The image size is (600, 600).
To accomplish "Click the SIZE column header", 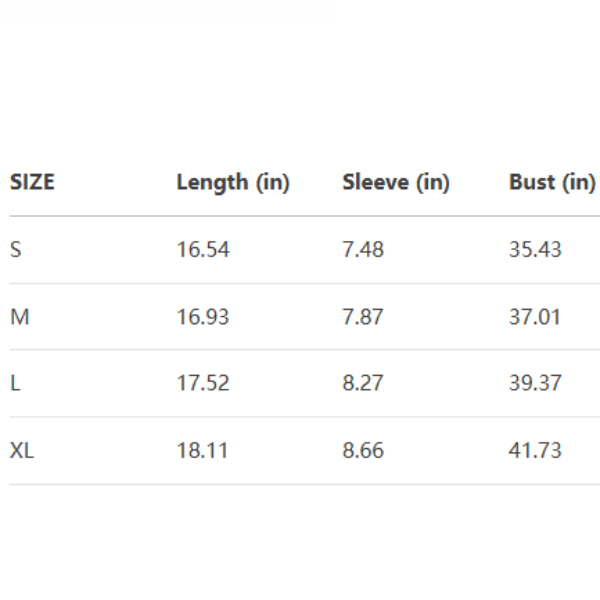I will 32,182.
